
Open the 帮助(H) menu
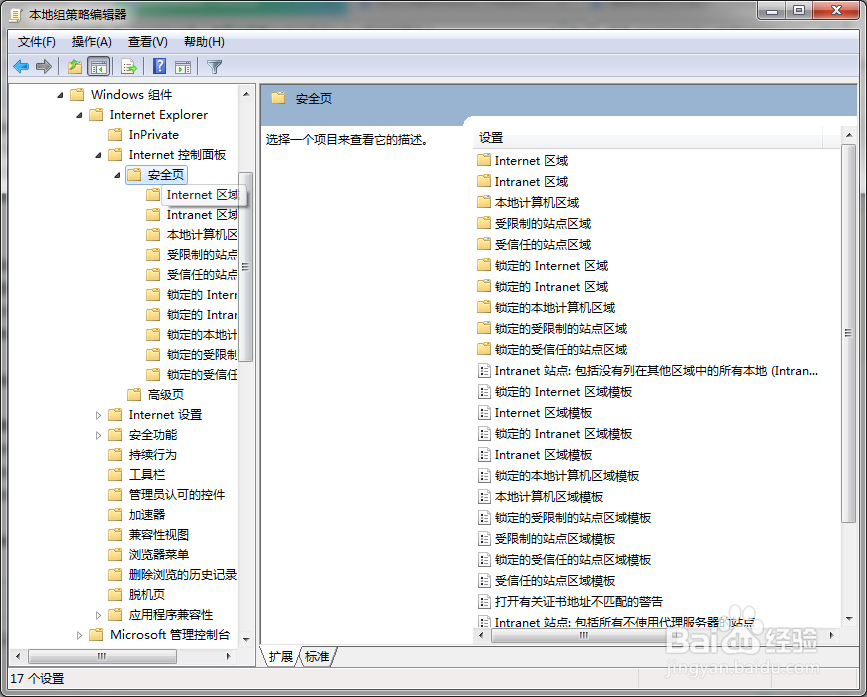point(204,42)
